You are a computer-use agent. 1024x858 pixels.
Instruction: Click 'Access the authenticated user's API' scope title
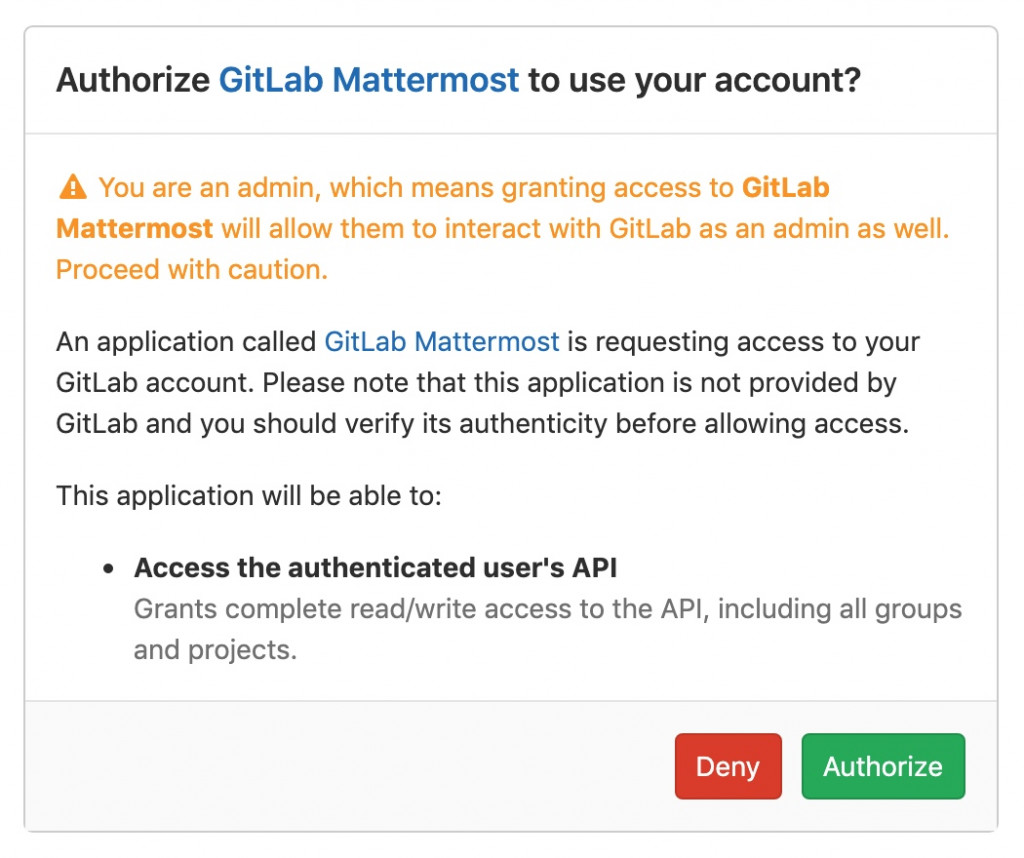click(x=376, y=567)
